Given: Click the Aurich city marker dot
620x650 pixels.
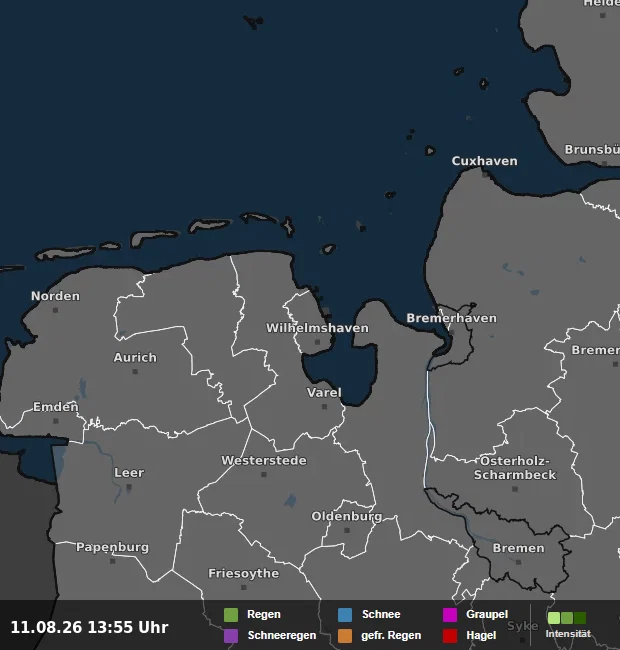Looking at the screenshot, I should 135,371.
